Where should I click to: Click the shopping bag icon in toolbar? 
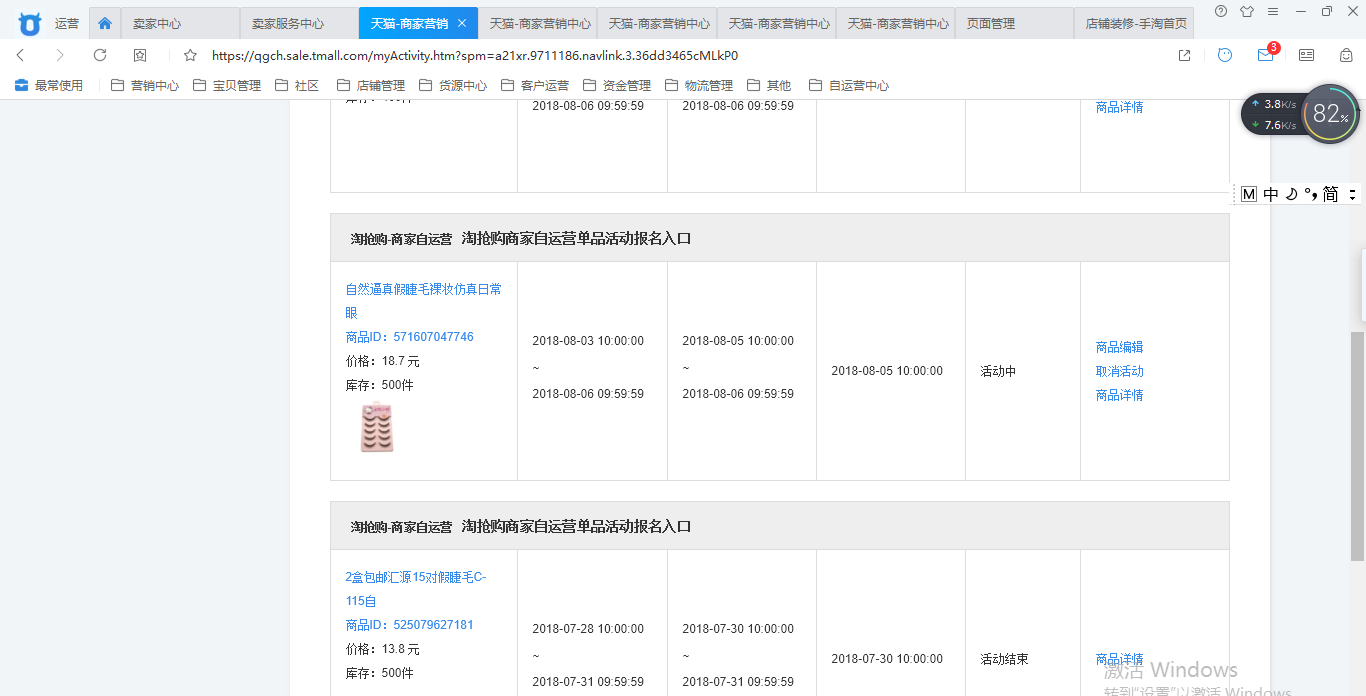[x=1346, y=56]
